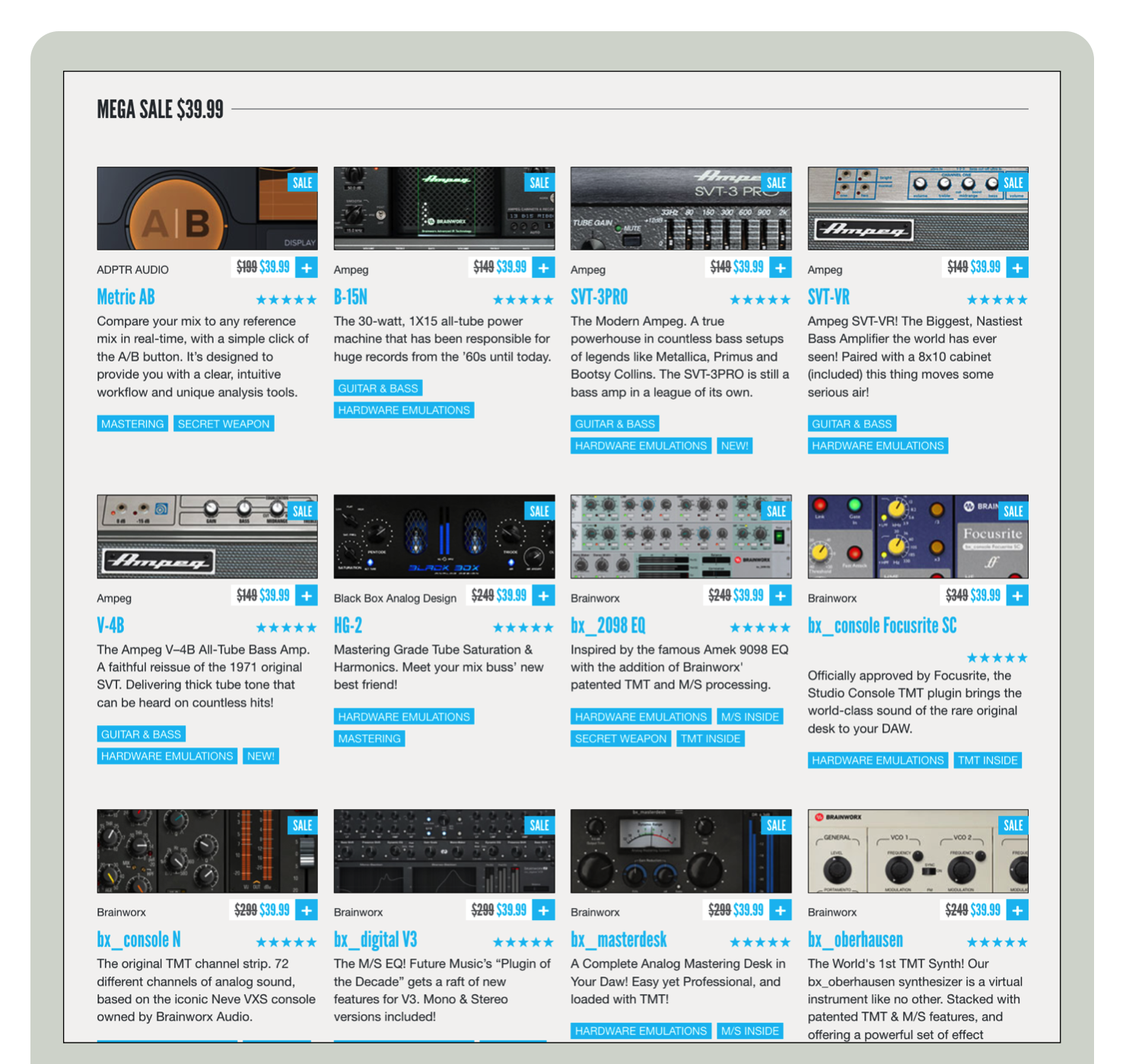
Task: Open the bx_console Focusrite SC image
Action: point(918,537)
